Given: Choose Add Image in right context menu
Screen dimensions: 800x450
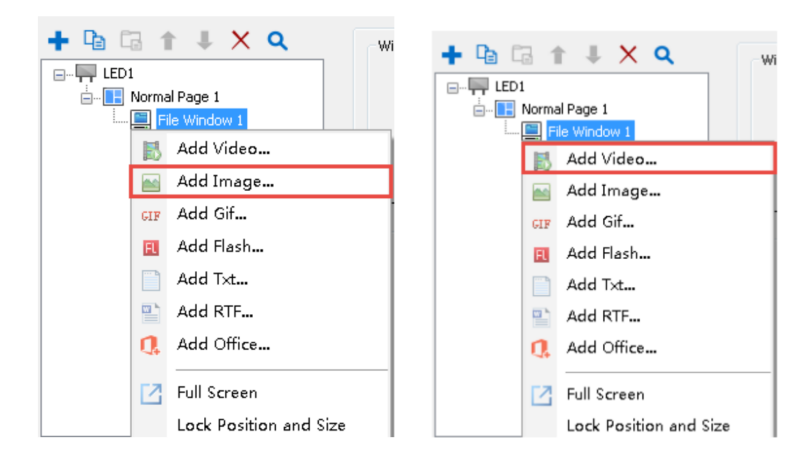Looking at the screenshot, I should tap(648, 191).
